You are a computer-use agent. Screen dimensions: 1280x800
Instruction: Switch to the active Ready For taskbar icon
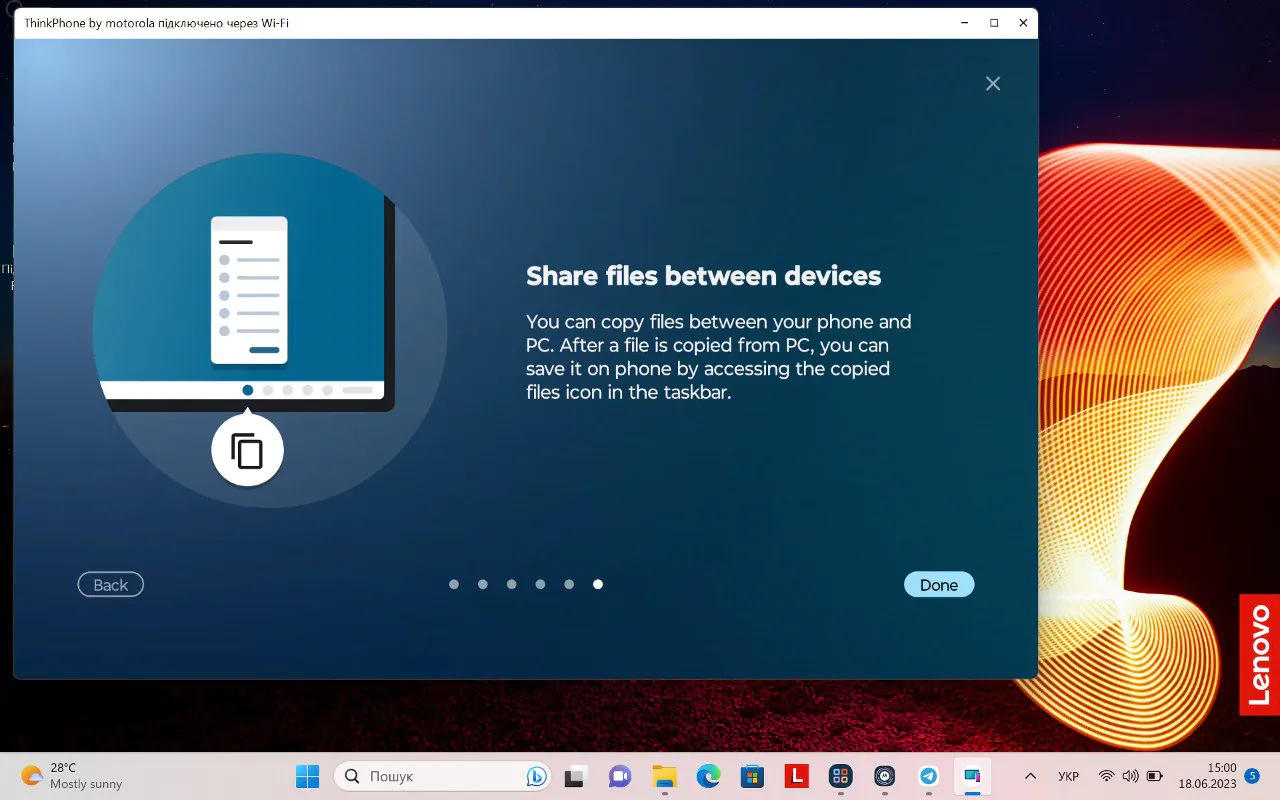pos(972,776)
